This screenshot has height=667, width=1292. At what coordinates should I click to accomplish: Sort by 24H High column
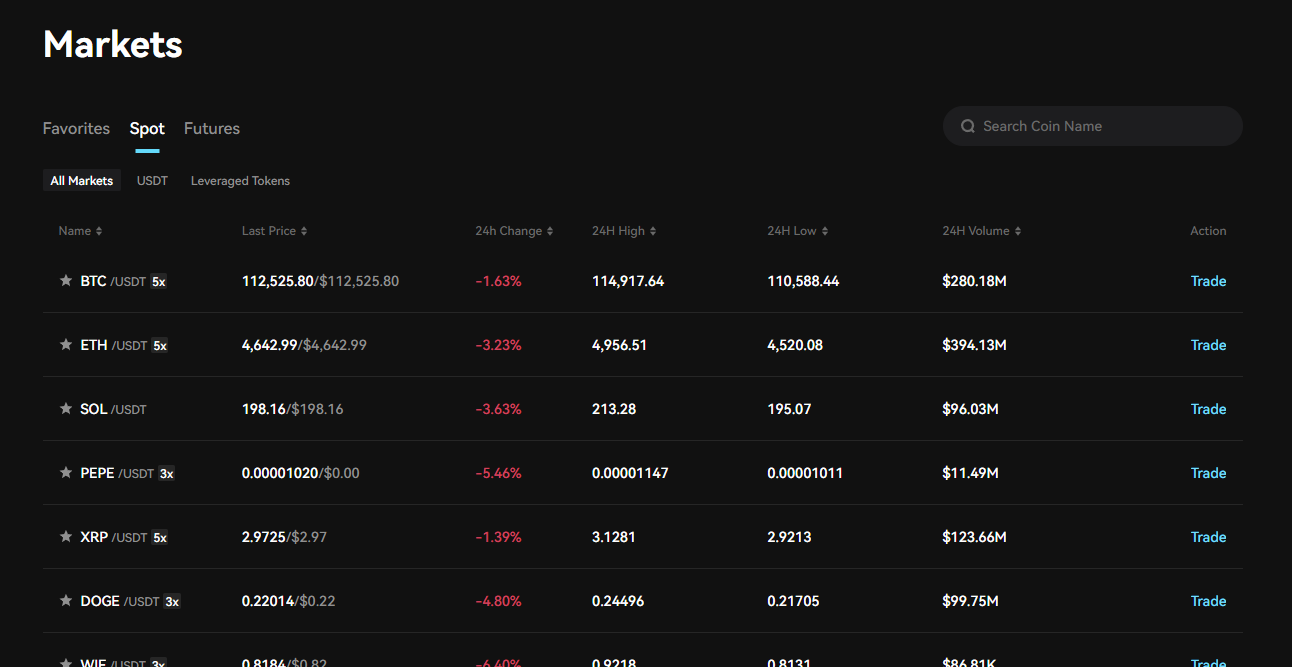click(624, 231)
